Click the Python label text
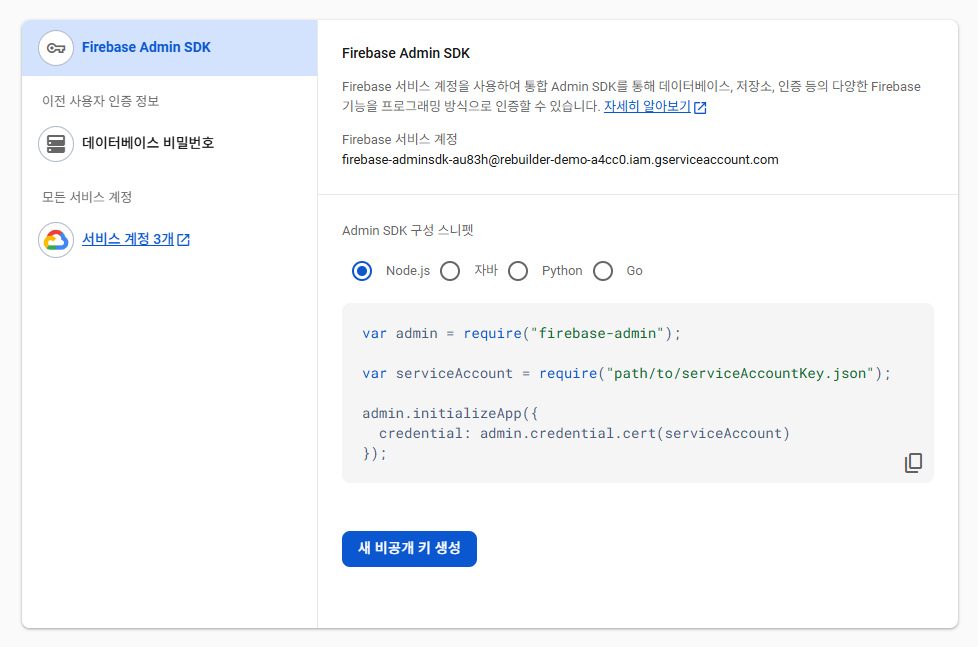Viewport: 978px width, 647px height. pyautogui.click(x=562, y=271)
